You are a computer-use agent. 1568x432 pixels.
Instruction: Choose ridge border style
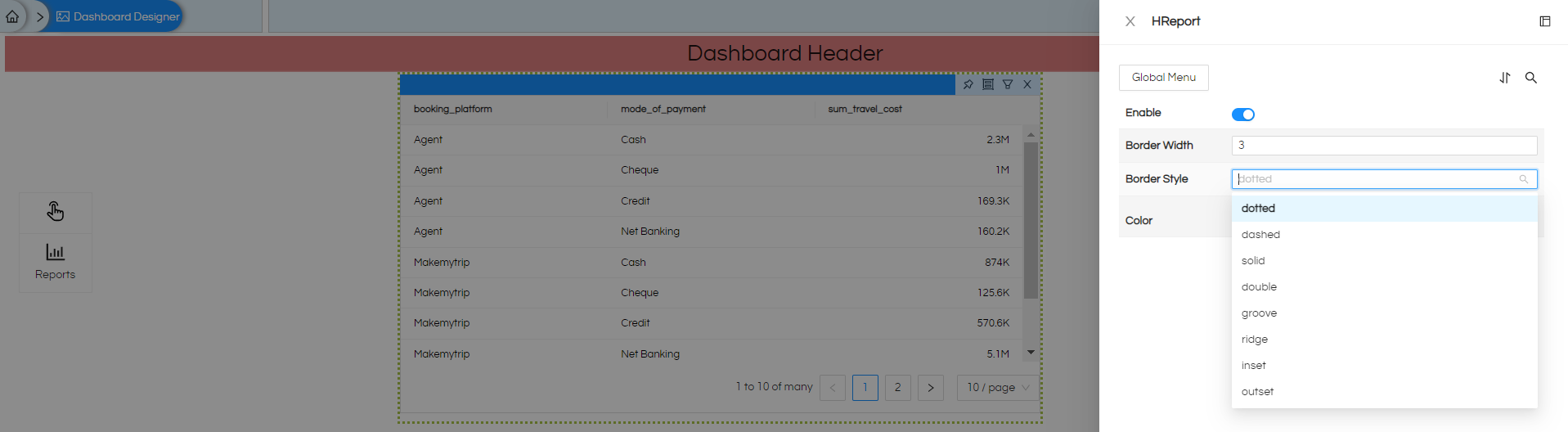point(1385,340)
